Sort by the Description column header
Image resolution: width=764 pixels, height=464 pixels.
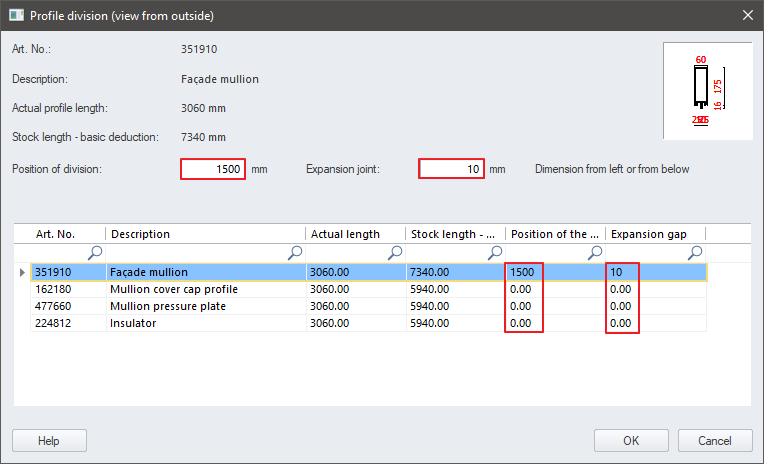tap(205, 234)
